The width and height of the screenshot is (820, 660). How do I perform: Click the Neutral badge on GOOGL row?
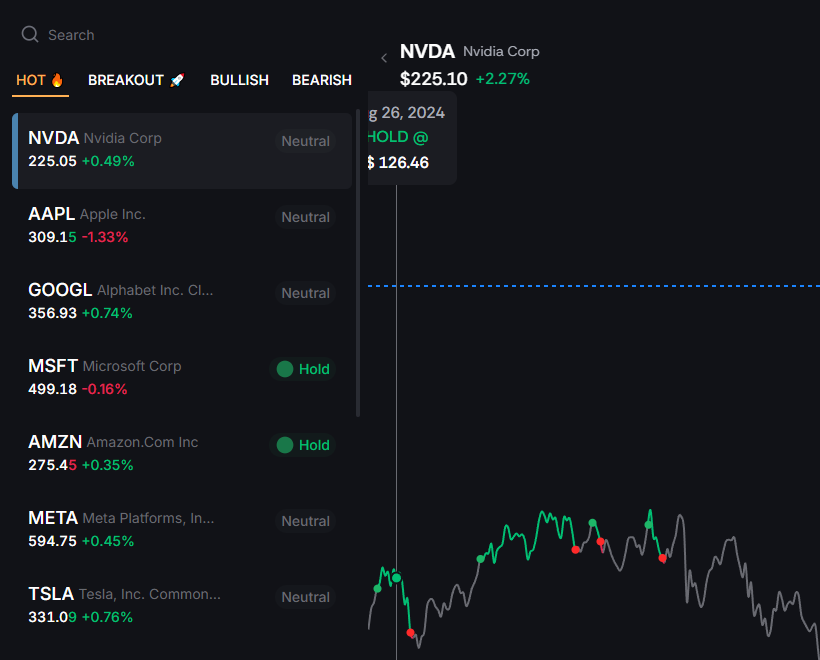click(305, 293)
